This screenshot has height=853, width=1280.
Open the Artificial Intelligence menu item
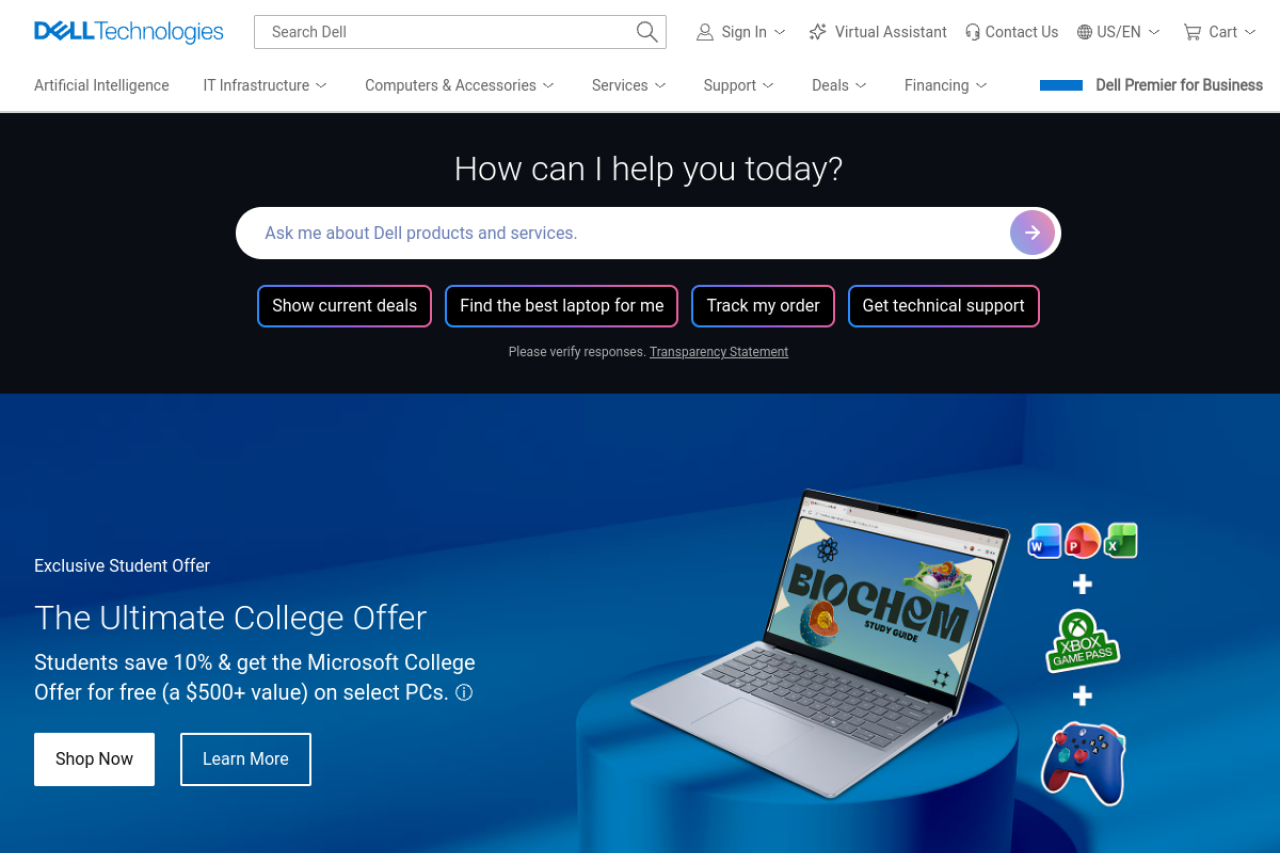click(x=101, y=85)
